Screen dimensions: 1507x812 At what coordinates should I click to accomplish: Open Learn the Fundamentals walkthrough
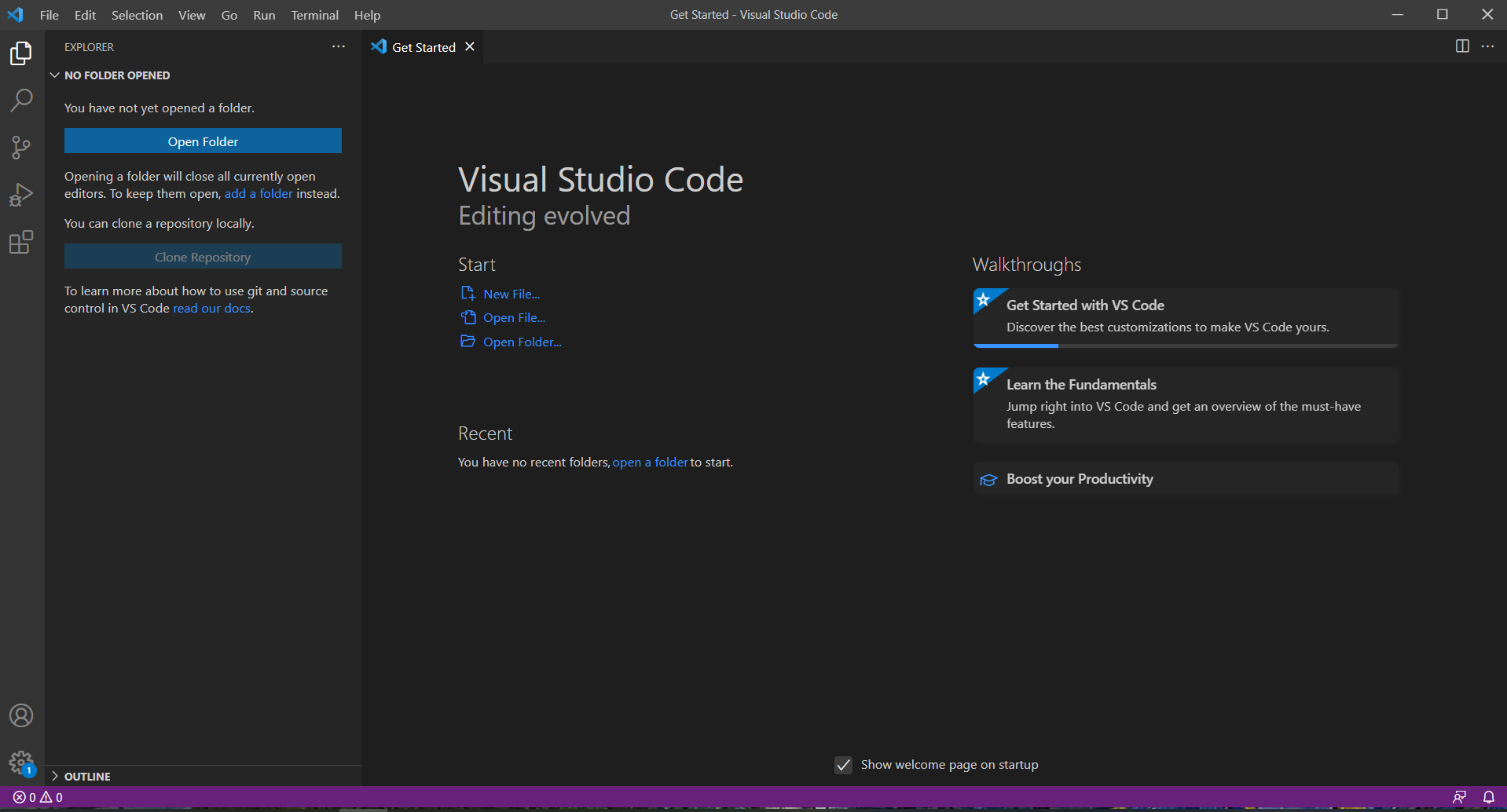[x=1186, y=405]
